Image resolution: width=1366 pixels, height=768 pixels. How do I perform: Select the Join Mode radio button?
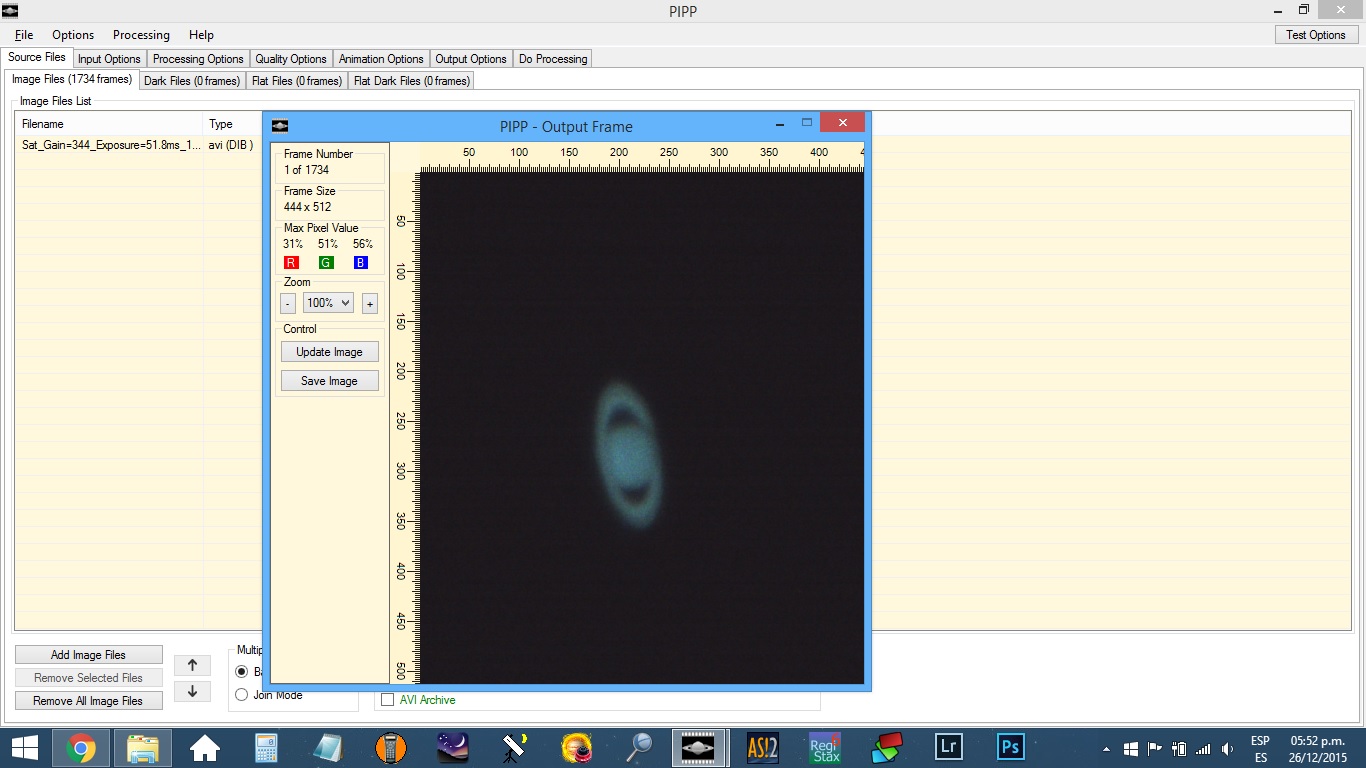tap(241, 695)
